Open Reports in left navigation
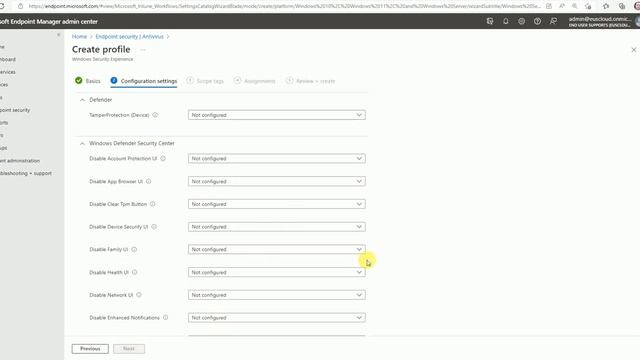 [x=4, y=122]
